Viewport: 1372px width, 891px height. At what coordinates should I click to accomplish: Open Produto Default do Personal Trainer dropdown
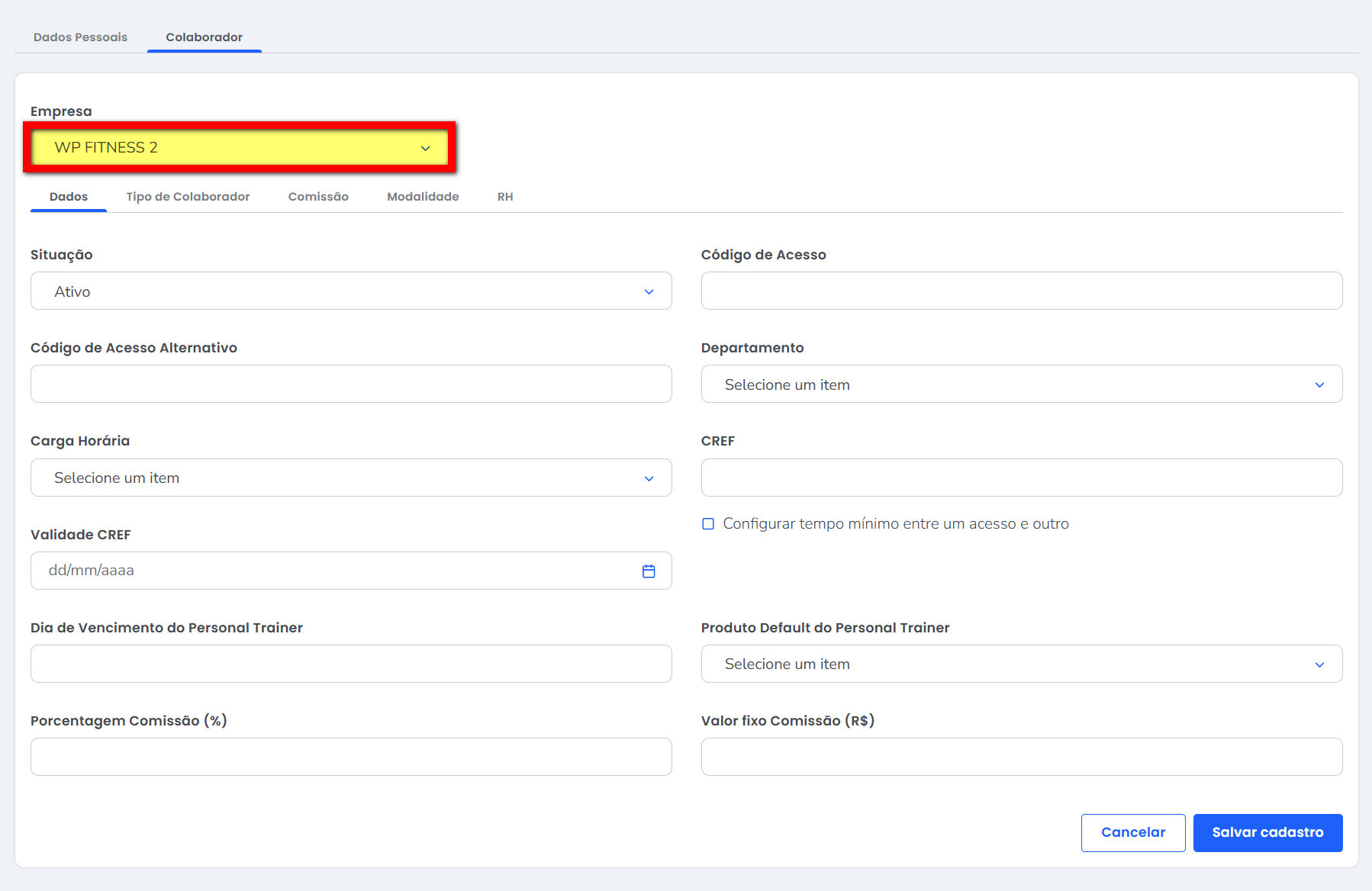(x=1021, y=664)
